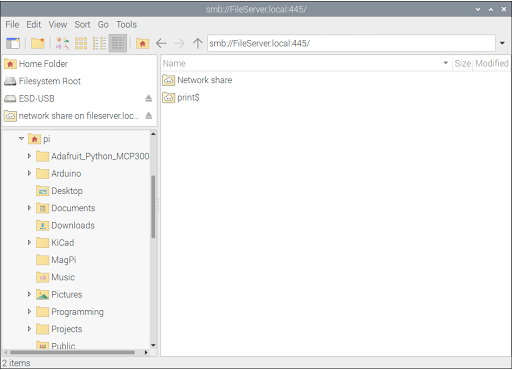The image size is (512, 370).
Task: Select the KiCad folder in tree
Action: tap(55, 243)
